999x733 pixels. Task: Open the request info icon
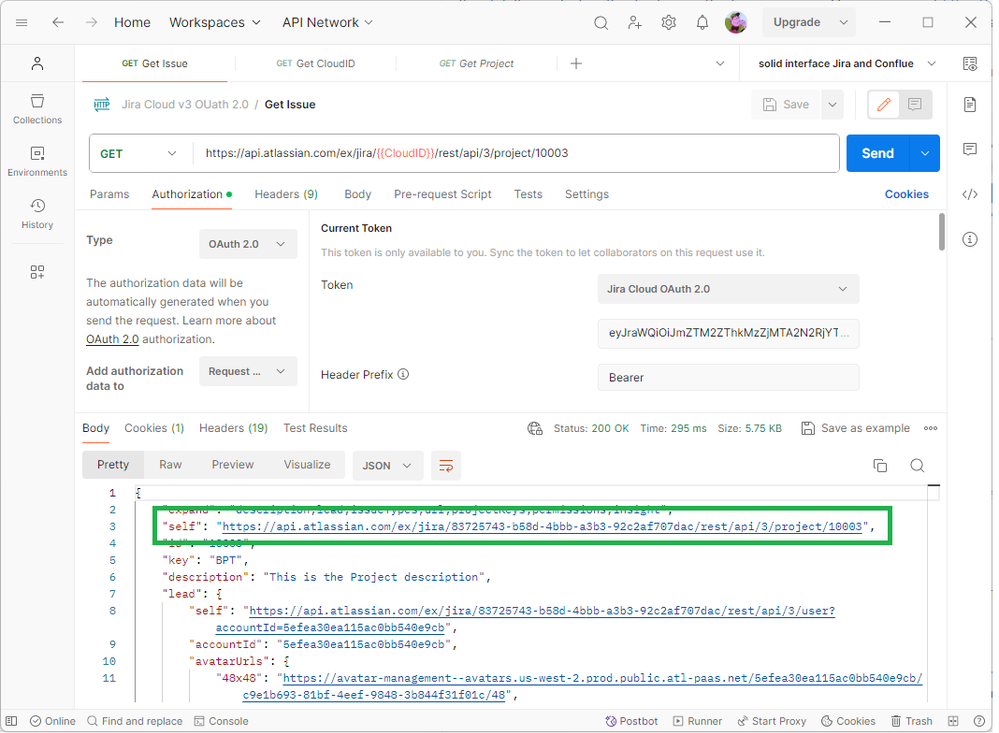coord(970,240)
